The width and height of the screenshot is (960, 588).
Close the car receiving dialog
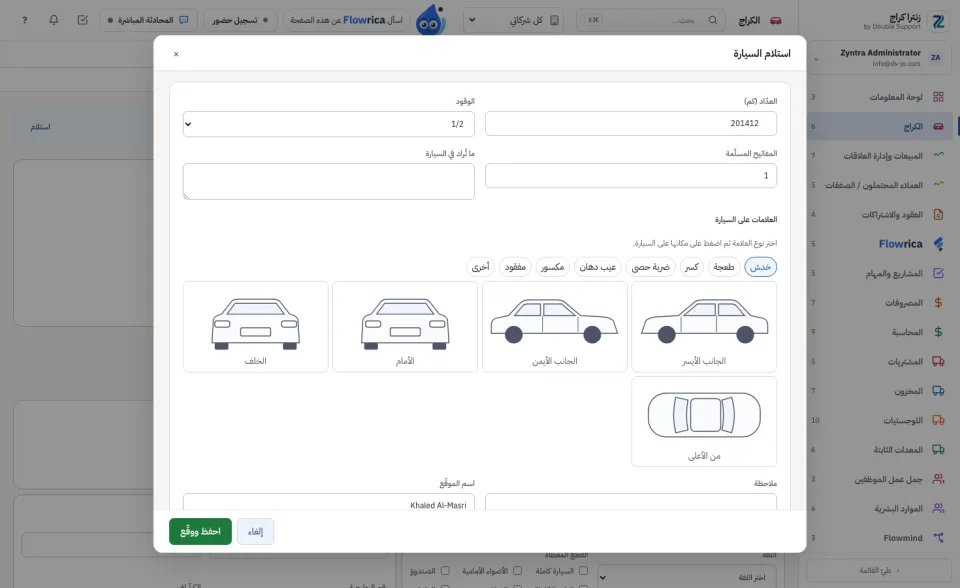click(x=176, y=54)
